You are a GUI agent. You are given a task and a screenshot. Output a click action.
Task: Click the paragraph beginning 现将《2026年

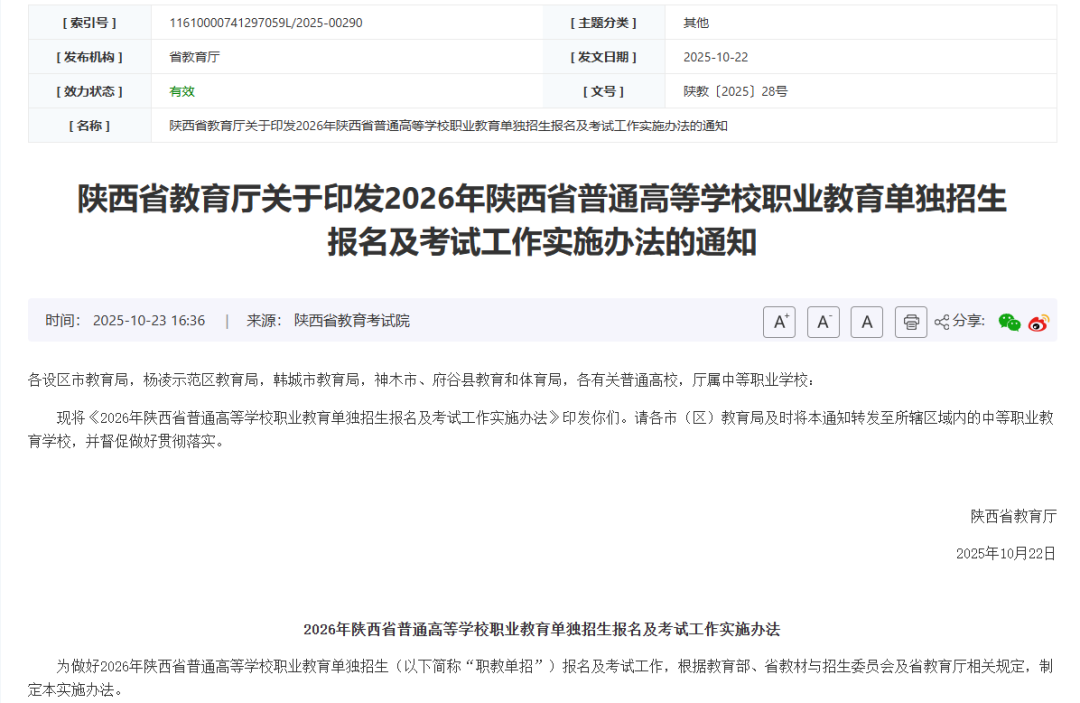[x=541, y=430]
